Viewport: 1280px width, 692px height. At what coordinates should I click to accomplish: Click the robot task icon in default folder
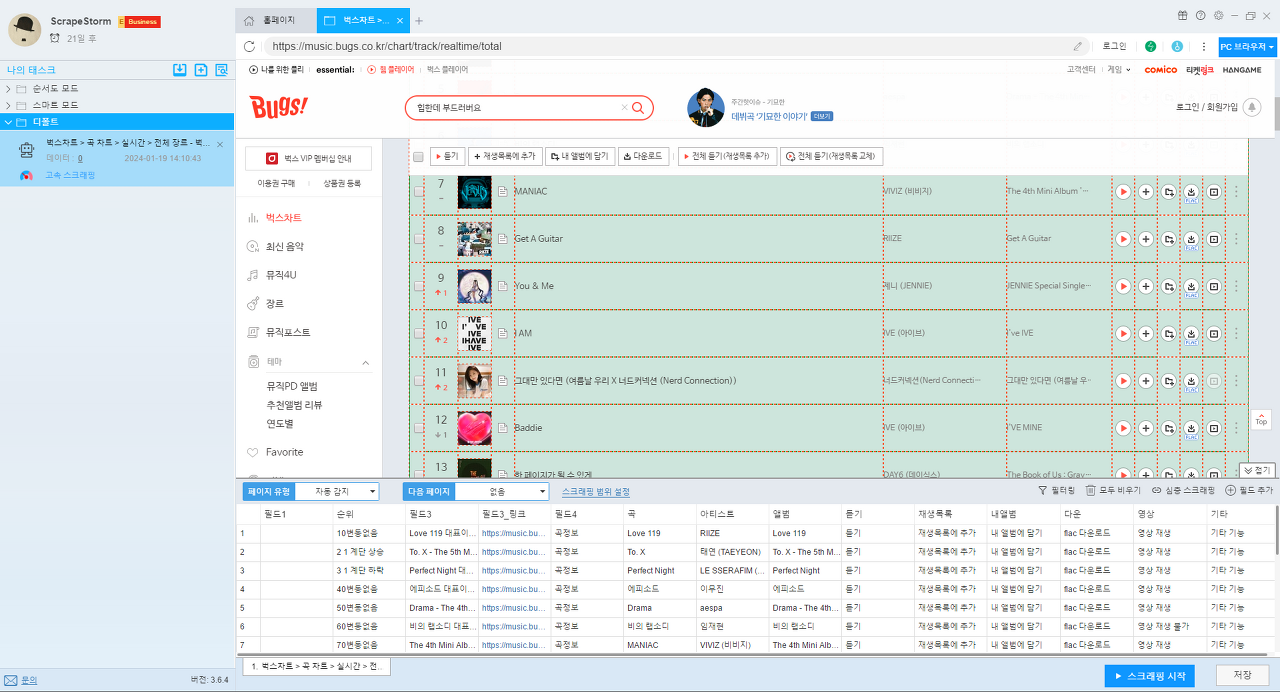(x=27, y=150)
